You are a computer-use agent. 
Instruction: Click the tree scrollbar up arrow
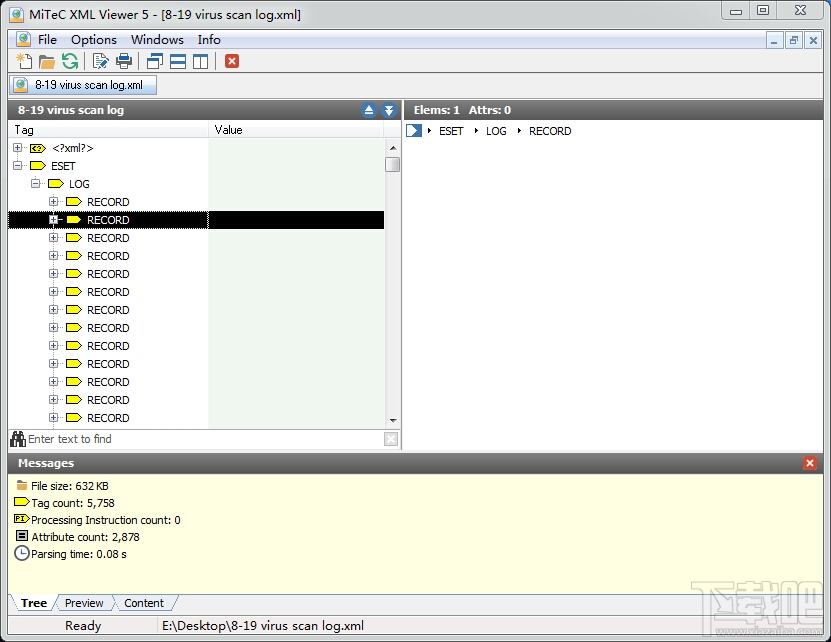[x=393, y=148]
